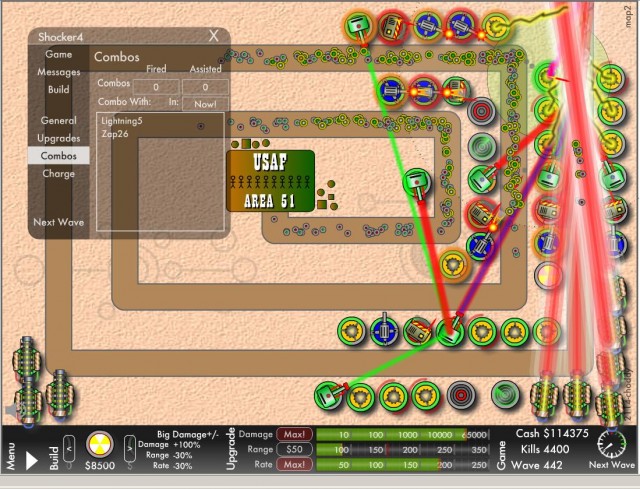
Task: Go to next build tower with down arrow
Action: click(130, 449)
